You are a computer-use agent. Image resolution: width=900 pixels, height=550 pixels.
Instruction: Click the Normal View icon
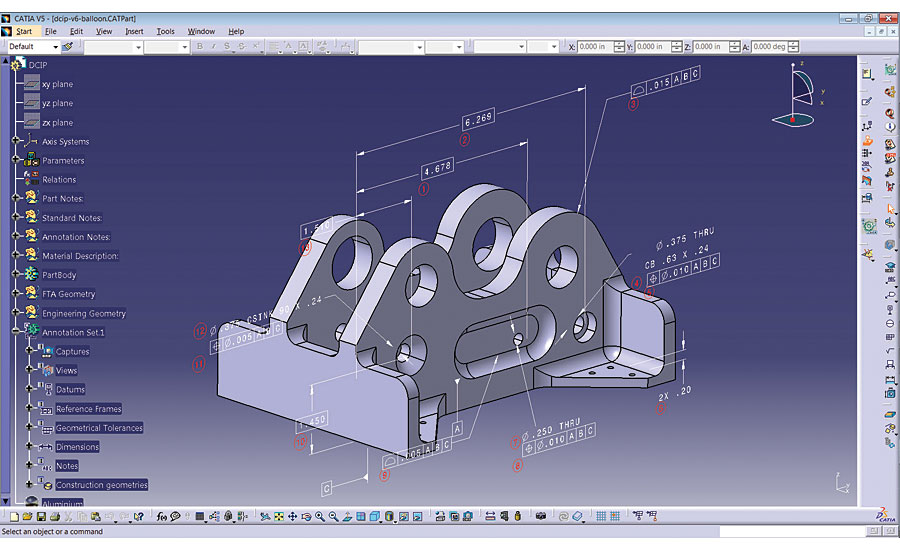point(347,516)
